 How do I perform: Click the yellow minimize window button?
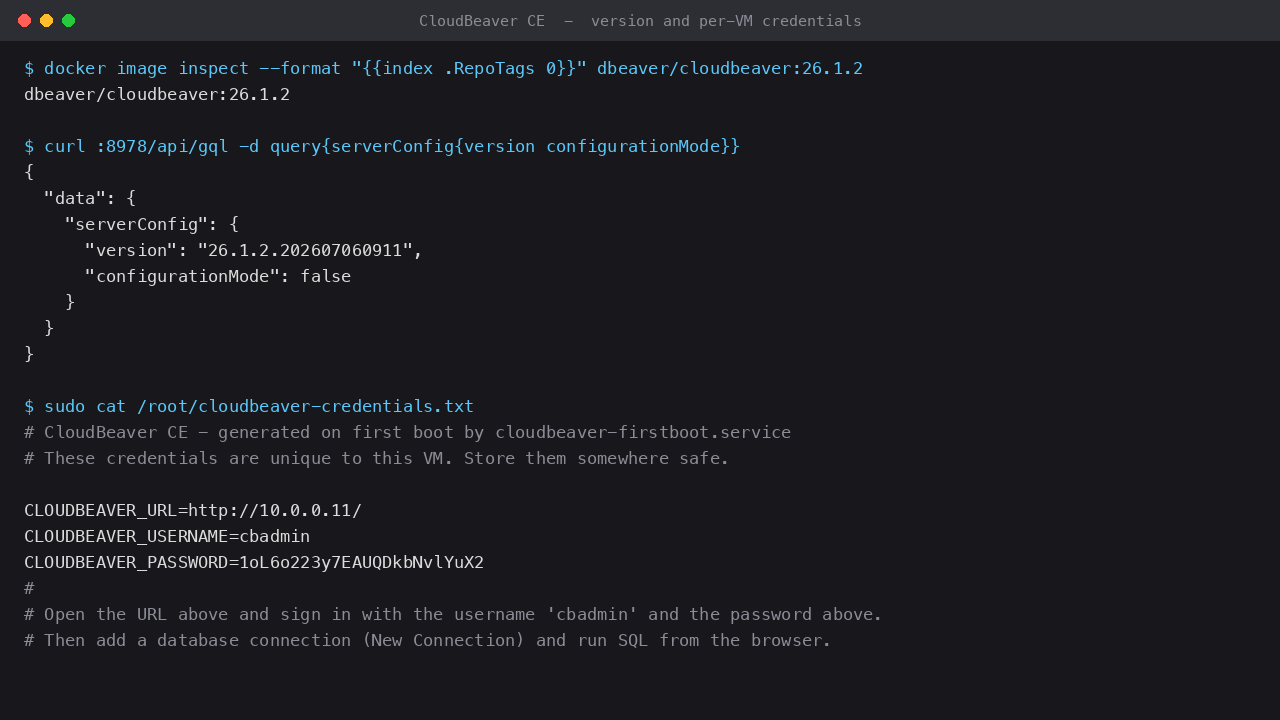tap(46, 21)
